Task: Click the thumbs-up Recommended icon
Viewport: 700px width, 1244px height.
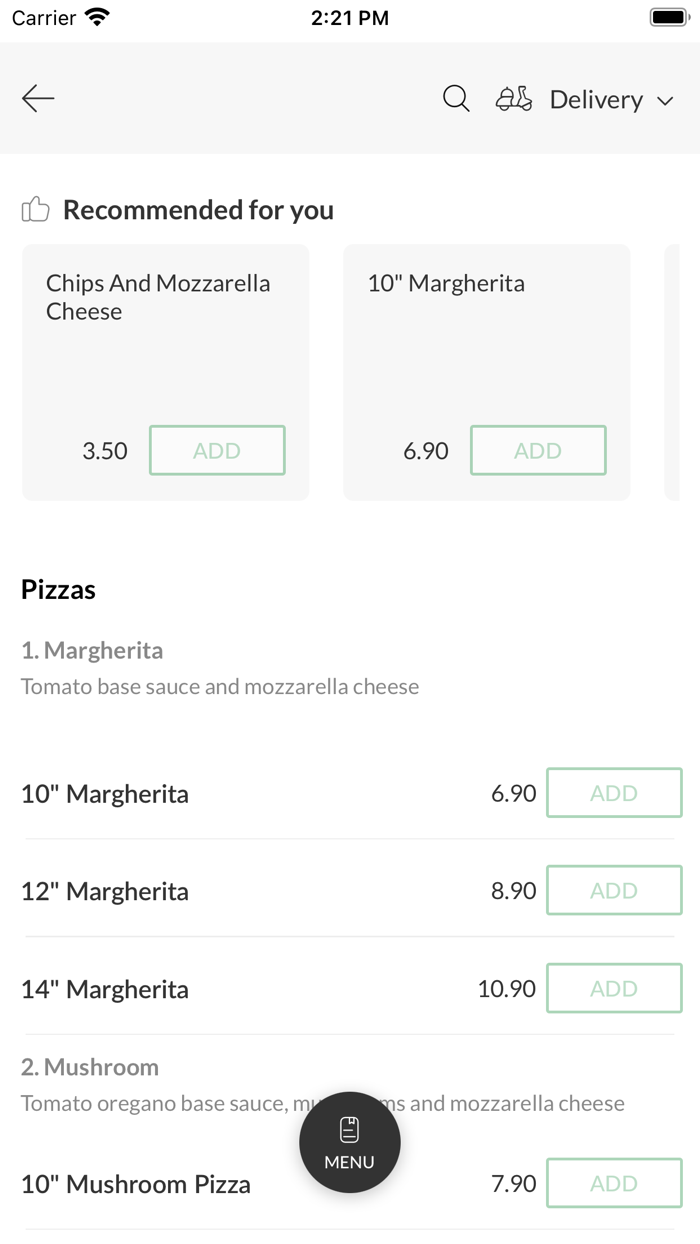Action: coord(35,209)
